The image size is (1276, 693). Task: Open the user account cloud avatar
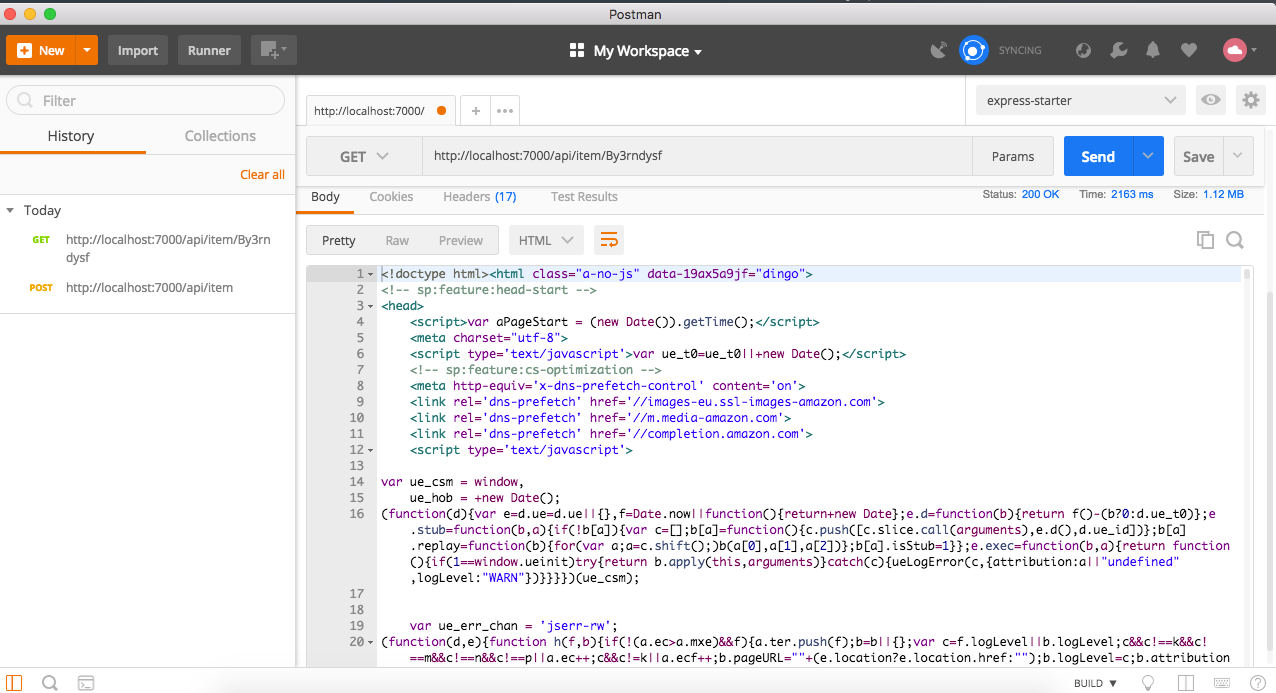point(1234,50)
